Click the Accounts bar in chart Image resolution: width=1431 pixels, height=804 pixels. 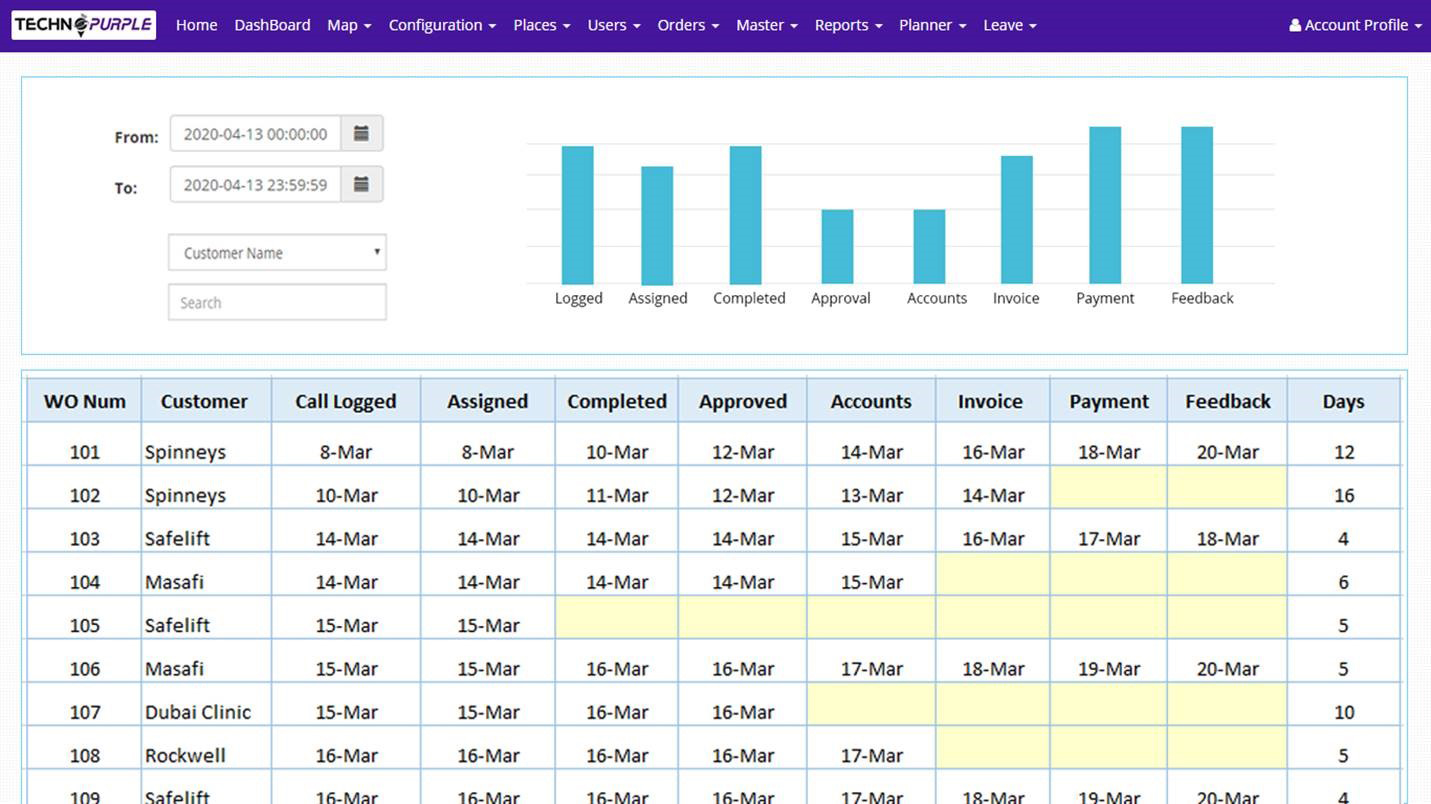[x=929, y=247]
